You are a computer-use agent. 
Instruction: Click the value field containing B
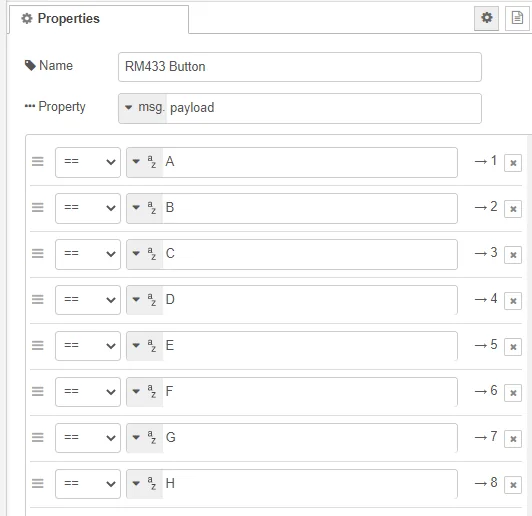pyautogui.click(x=310, y=208)
